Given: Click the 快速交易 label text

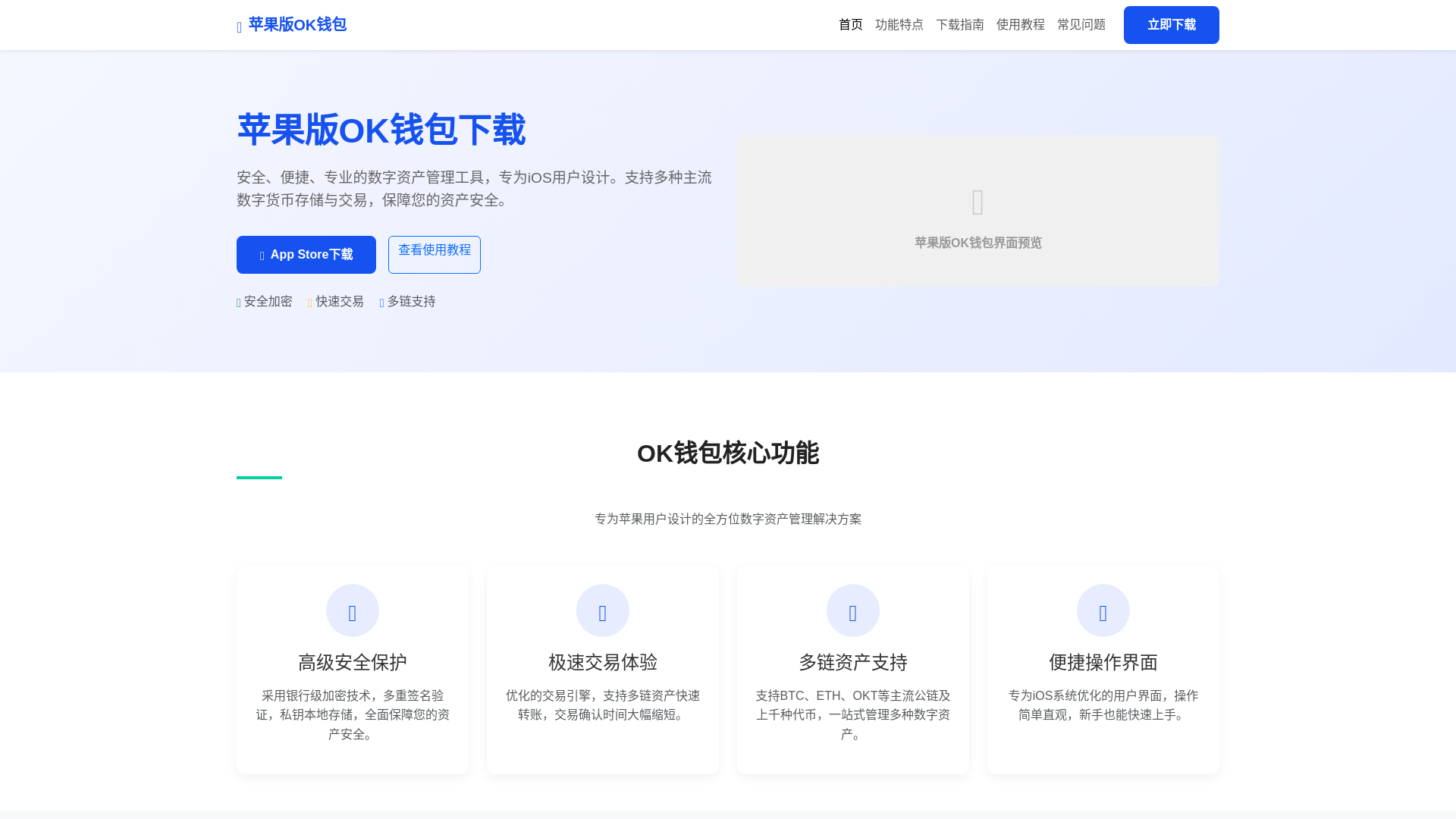Looking at the screenshot, I should (x=340, y=302).
